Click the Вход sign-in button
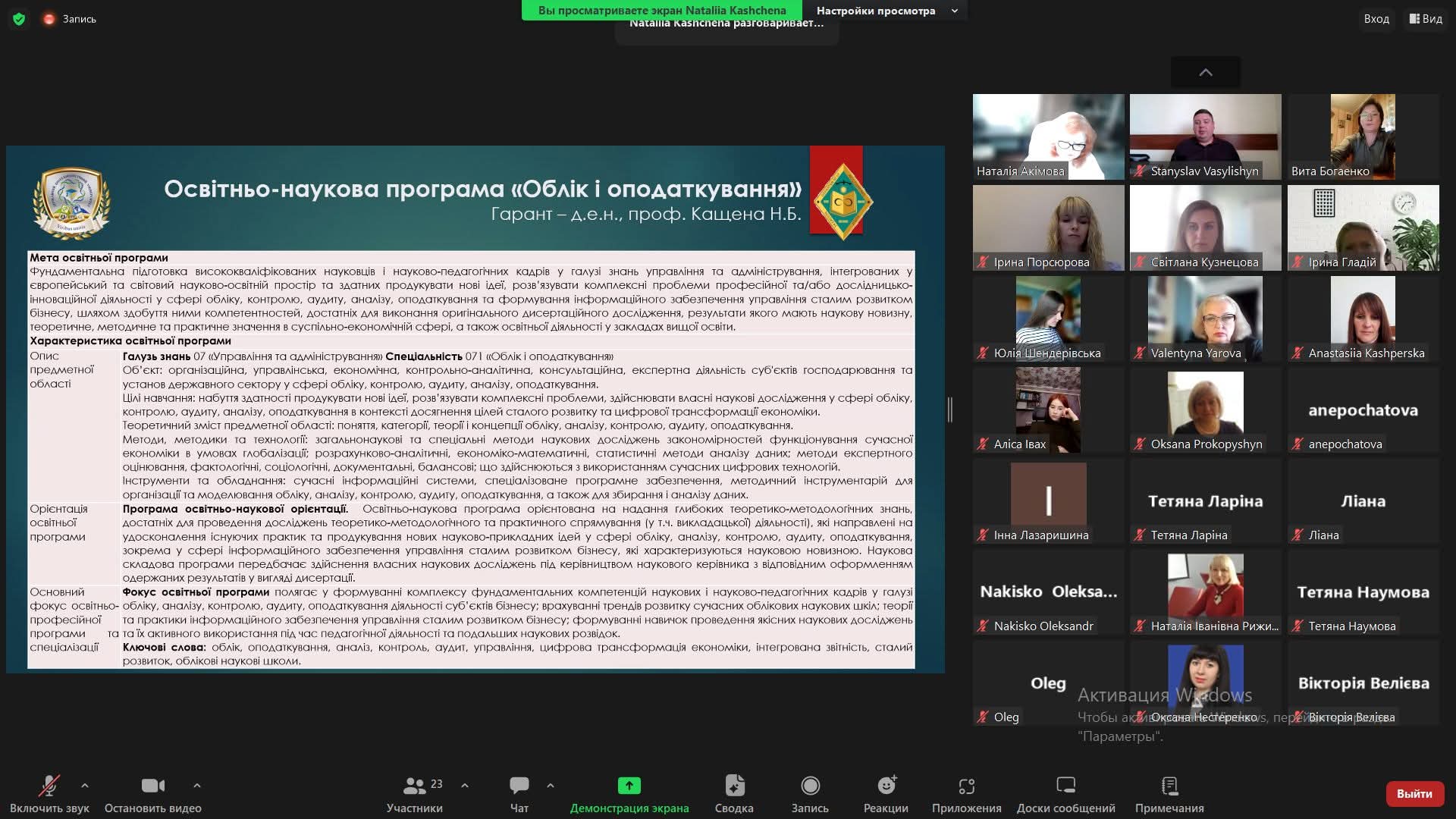 point(1376,19)
